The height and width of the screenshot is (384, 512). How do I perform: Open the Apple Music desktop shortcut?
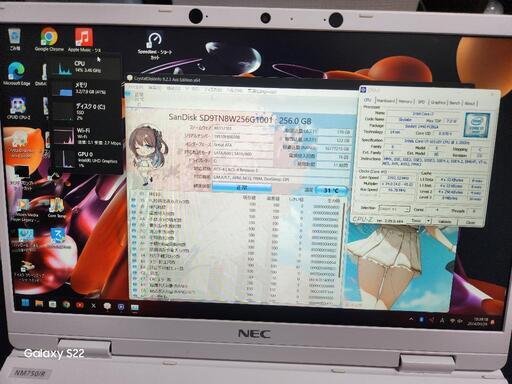84,40
